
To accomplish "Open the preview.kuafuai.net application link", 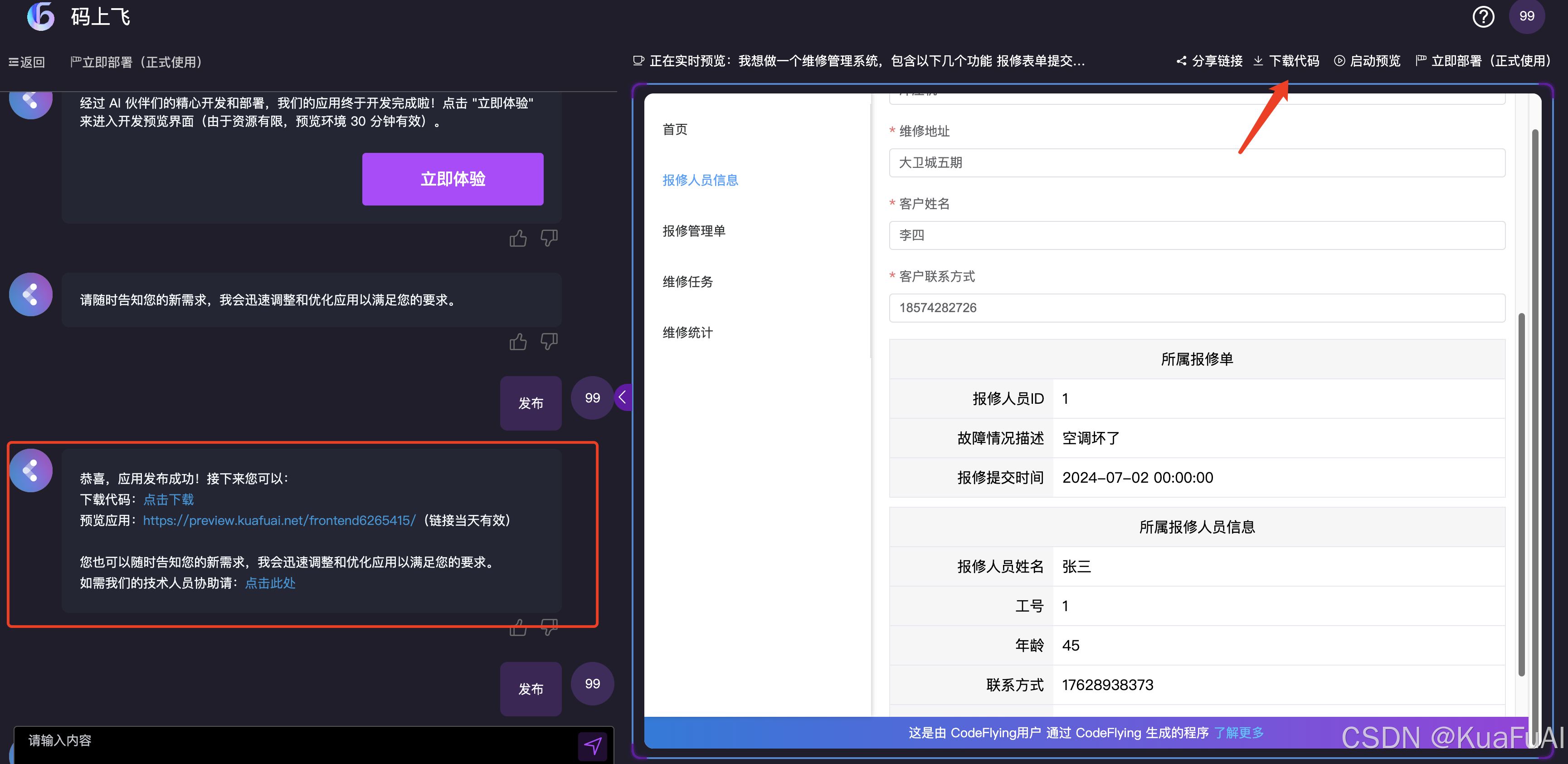I will pos(279,520).
